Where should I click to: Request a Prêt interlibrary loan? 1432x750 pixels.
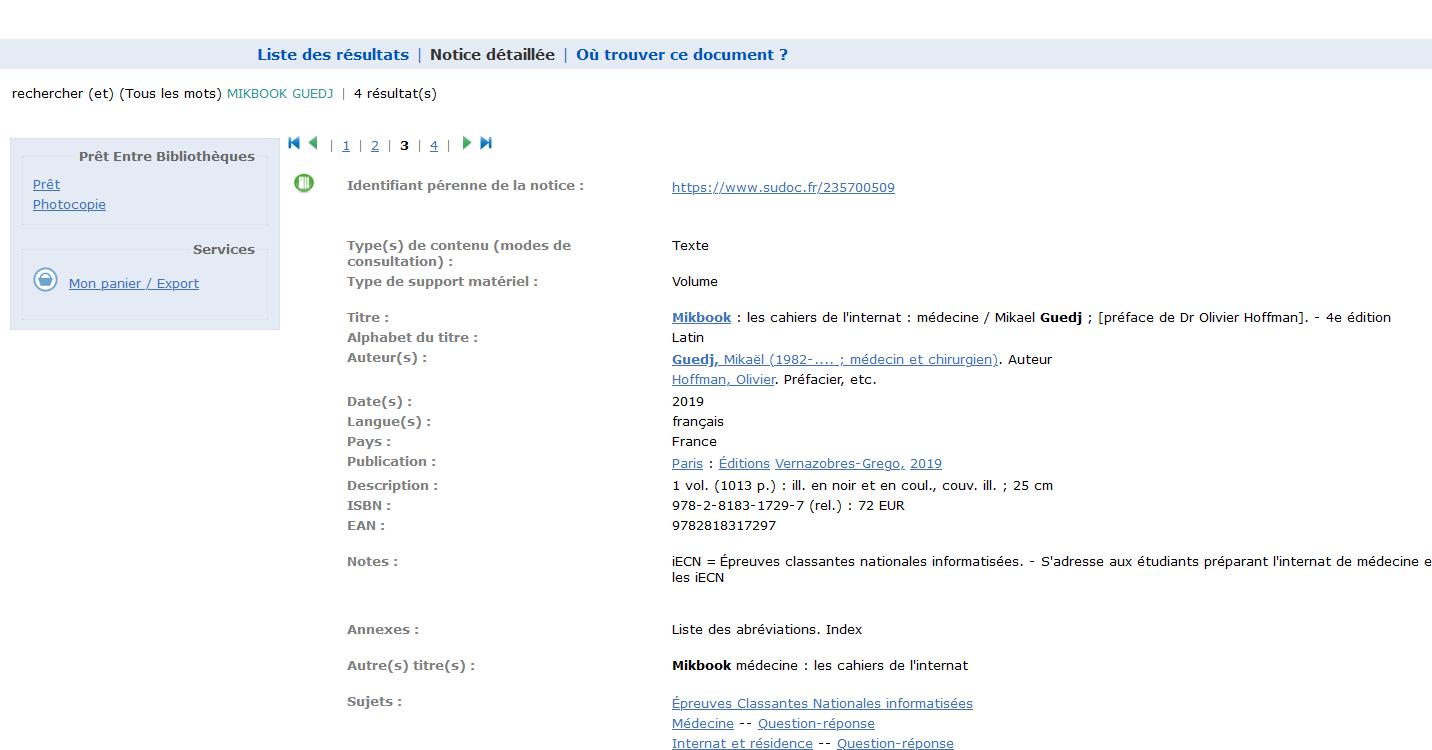point(46,185)
